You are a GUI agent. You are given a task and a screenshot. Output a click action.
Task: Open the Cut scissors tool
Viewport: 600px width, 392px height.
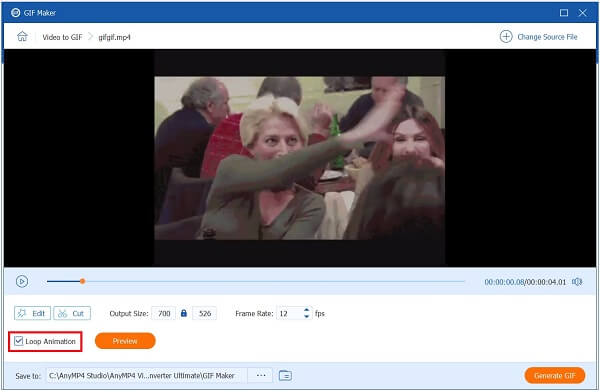tap(72, 313)
